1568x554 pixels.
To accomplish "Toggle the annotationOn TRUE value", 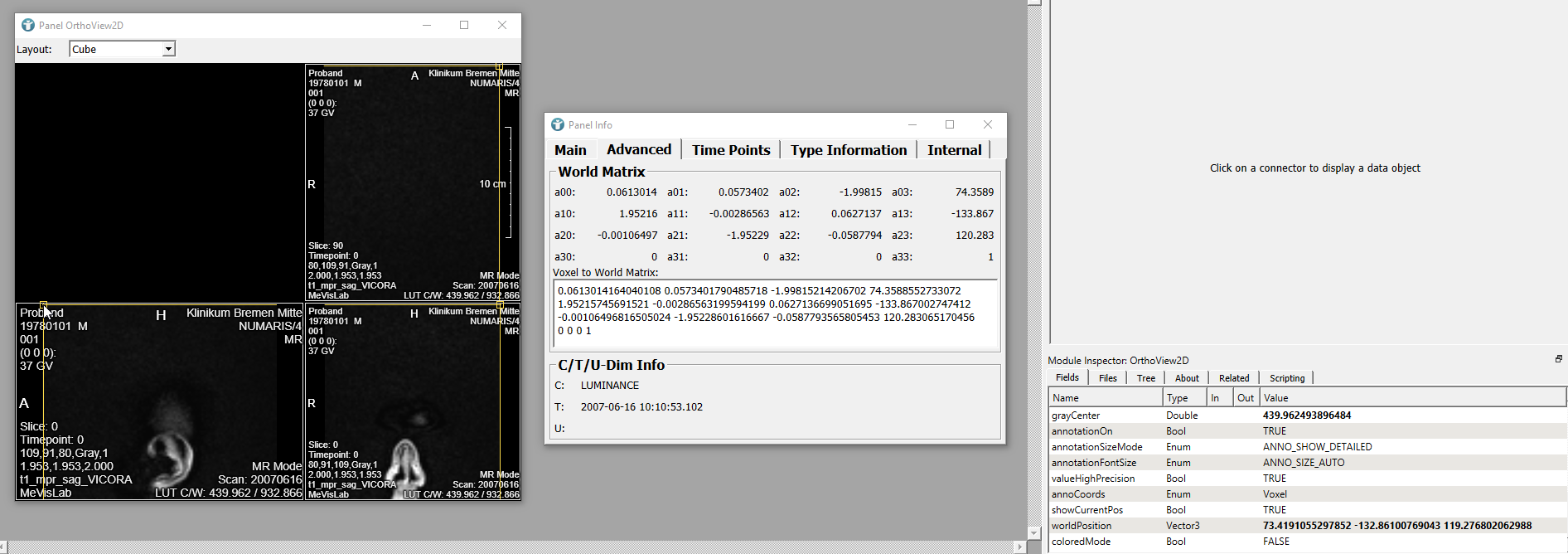I will [1275, 431].
